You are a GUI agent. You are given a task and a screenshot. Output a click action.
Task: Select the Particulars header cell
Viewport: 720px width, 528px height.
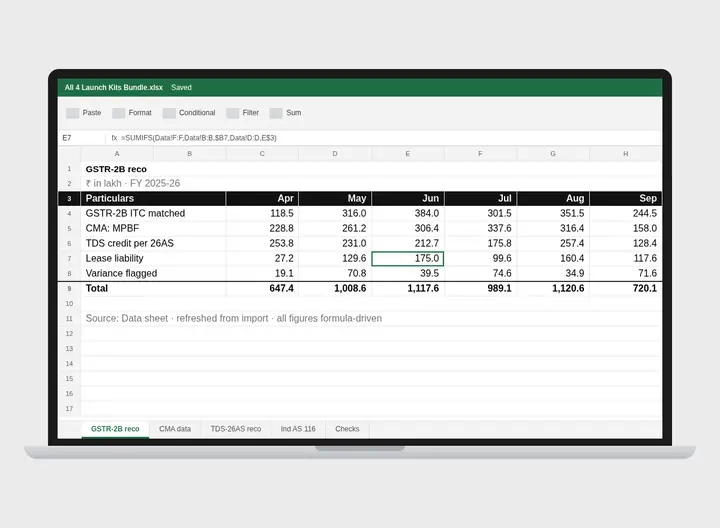tap(153, 198)
